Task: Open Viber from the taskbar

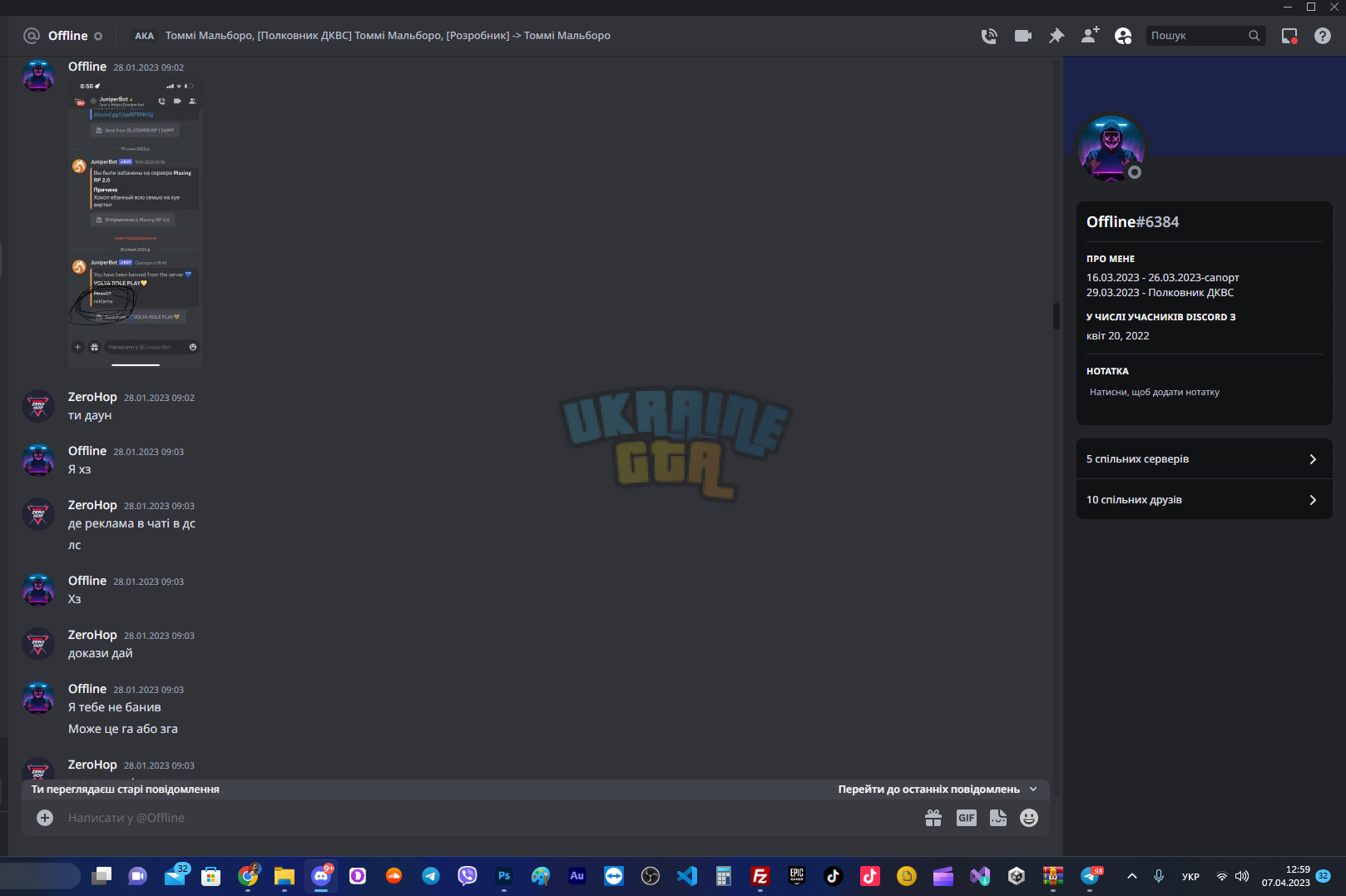Action: pyautogui.click(x=468, y=876)
